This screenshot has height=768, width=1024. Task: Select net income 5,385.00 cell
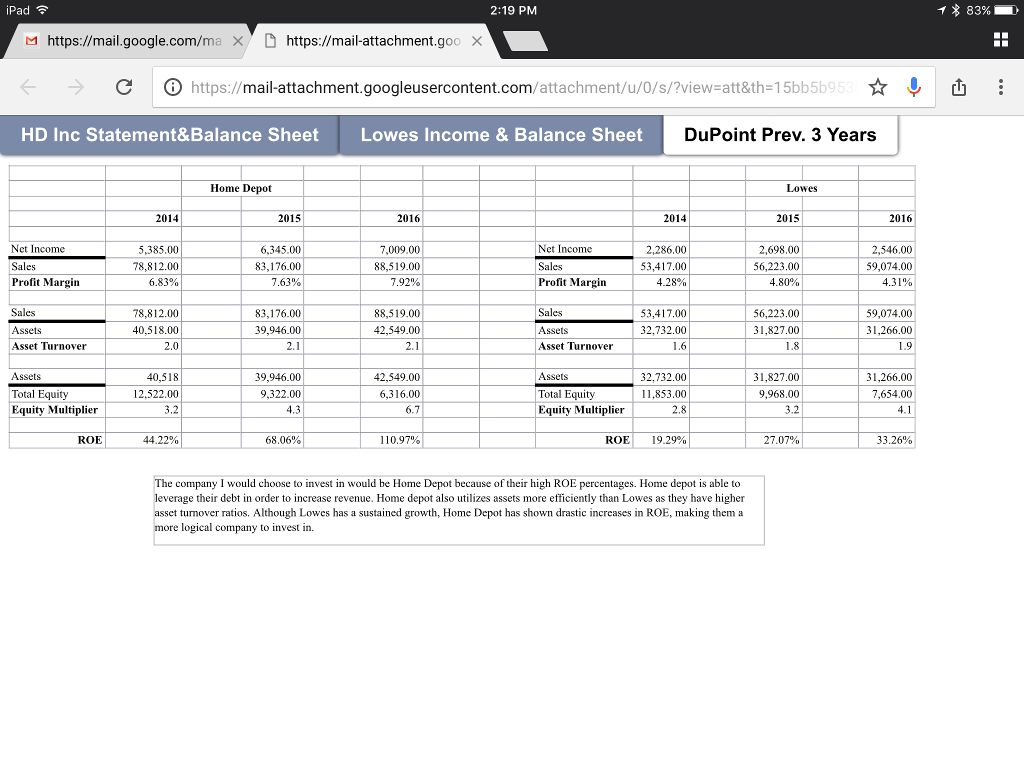pyautogui.click(x=143, y=249)
